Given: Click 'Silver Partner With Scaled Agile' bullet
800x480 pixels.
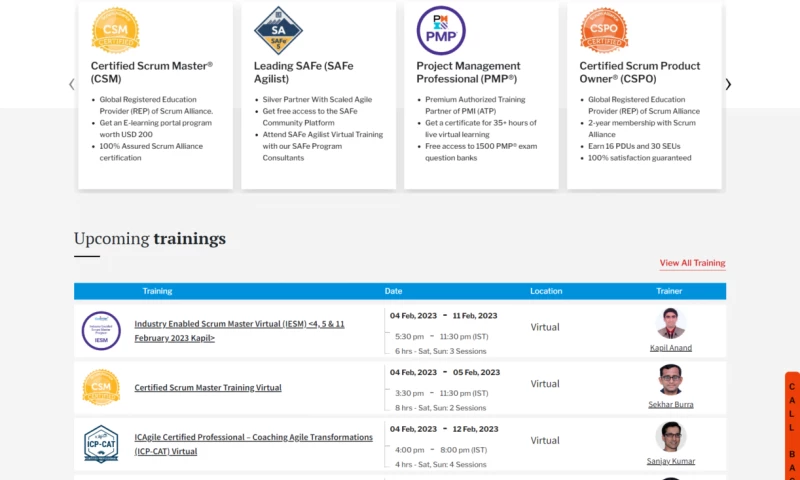Looking at the screenshot, I should click(x=317, y=99).
